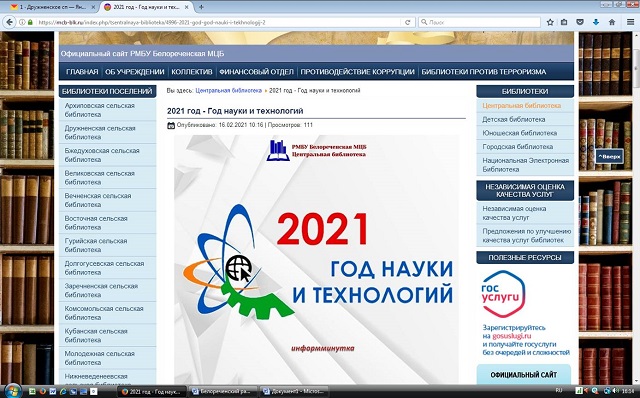Switch to taskbar window 'Документ9 - Micros...'
Screen dimensions: 640x398
click(x=294, y=391)
